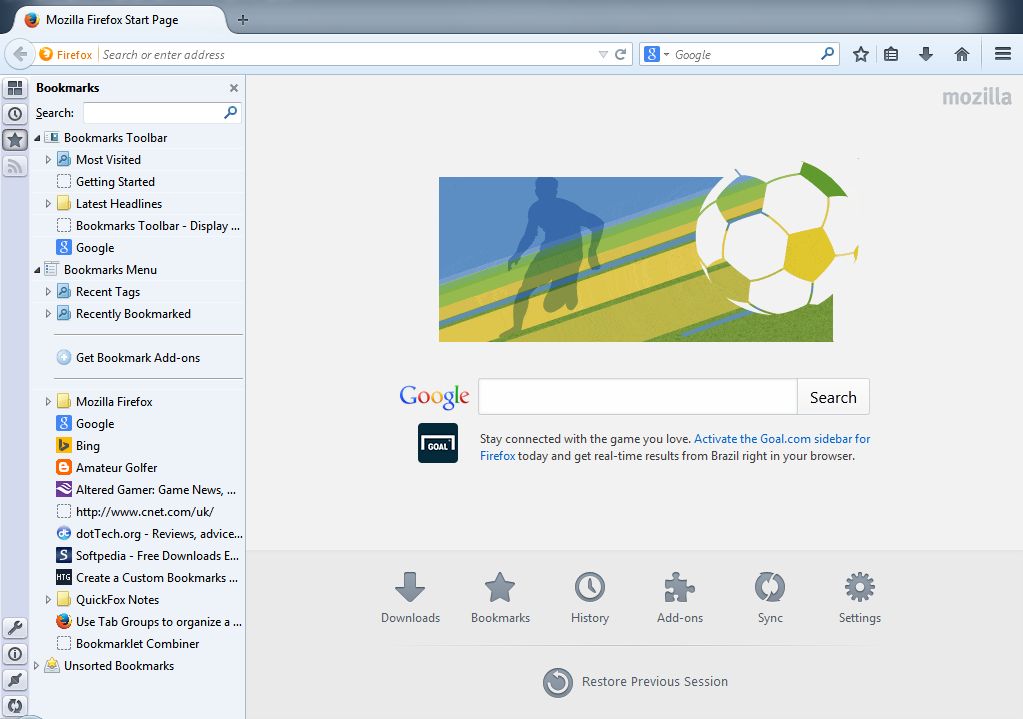Expand the Most Visited folder
This screenshot has width=1023, height=719.
tap(48, 160)
